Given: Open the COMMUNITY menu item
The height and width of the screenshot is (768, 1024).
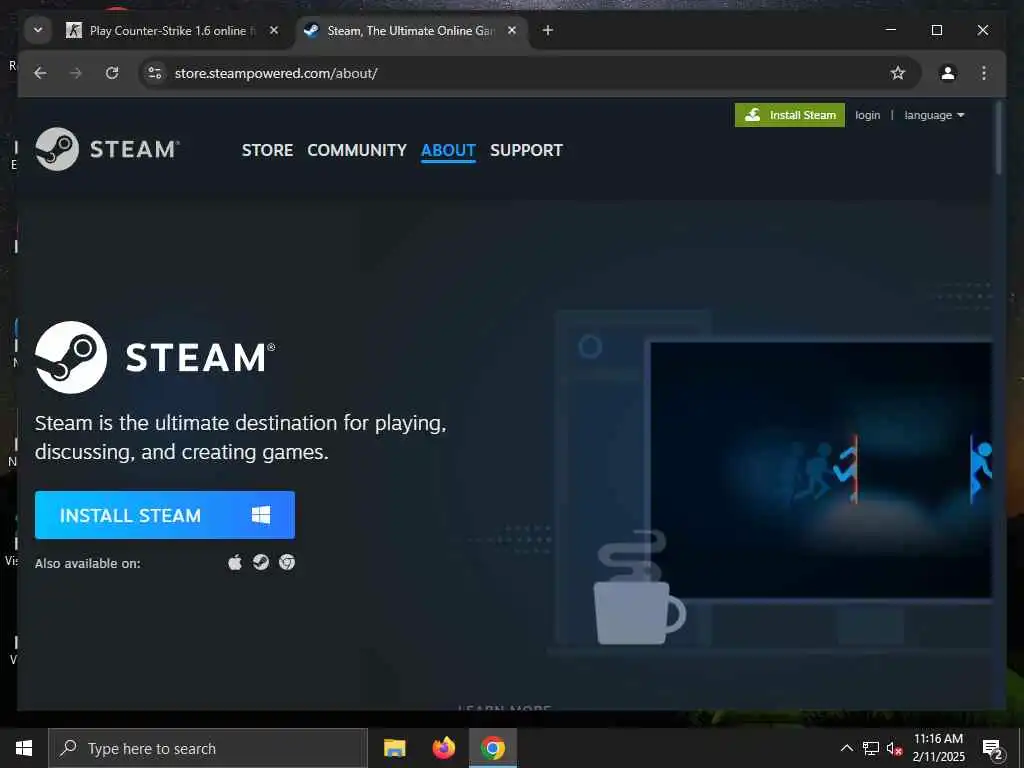Looking at the screenshot, I should [x=357, y=150].
